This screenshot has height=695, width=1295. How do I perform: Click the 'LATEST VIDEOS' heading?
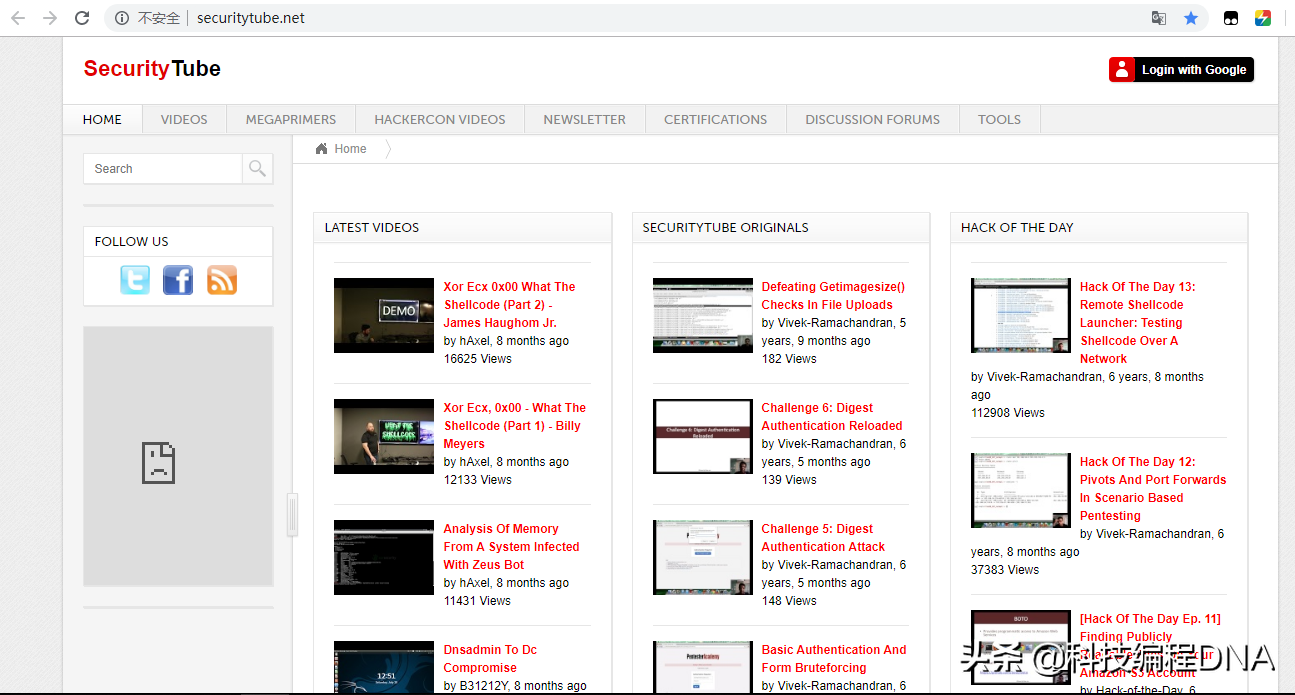click(x=372, y=228)
